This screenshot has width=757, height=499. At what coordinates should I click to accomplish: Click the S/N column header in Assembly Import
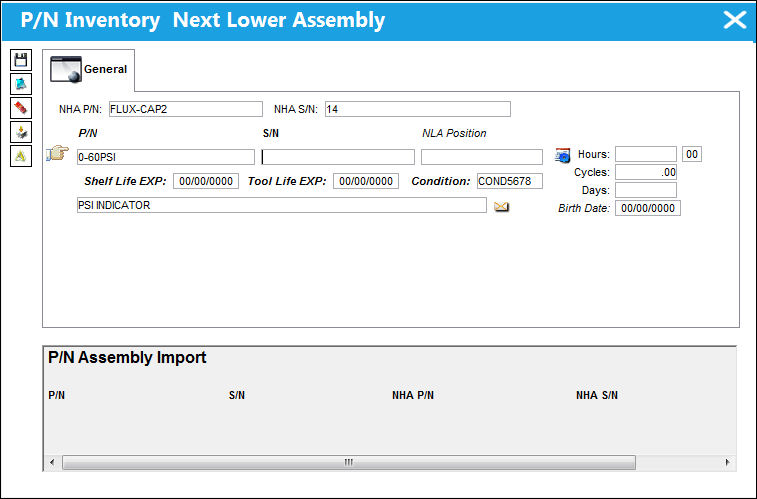pos(237,395)
